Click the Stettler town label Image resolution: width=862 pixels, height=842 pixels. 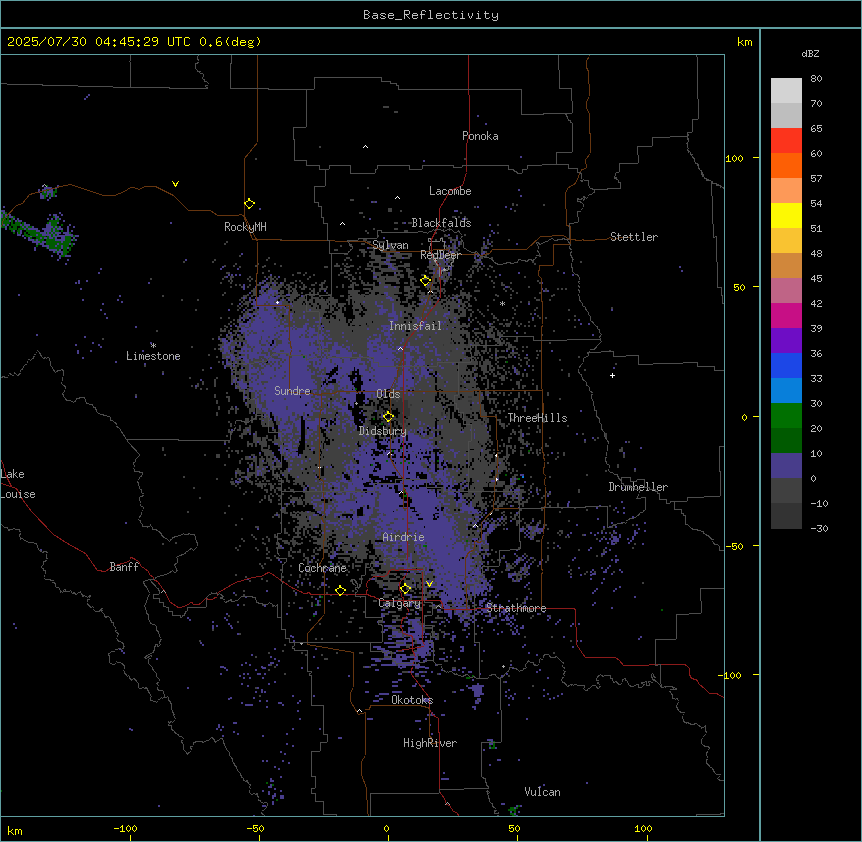click(634, 237)
